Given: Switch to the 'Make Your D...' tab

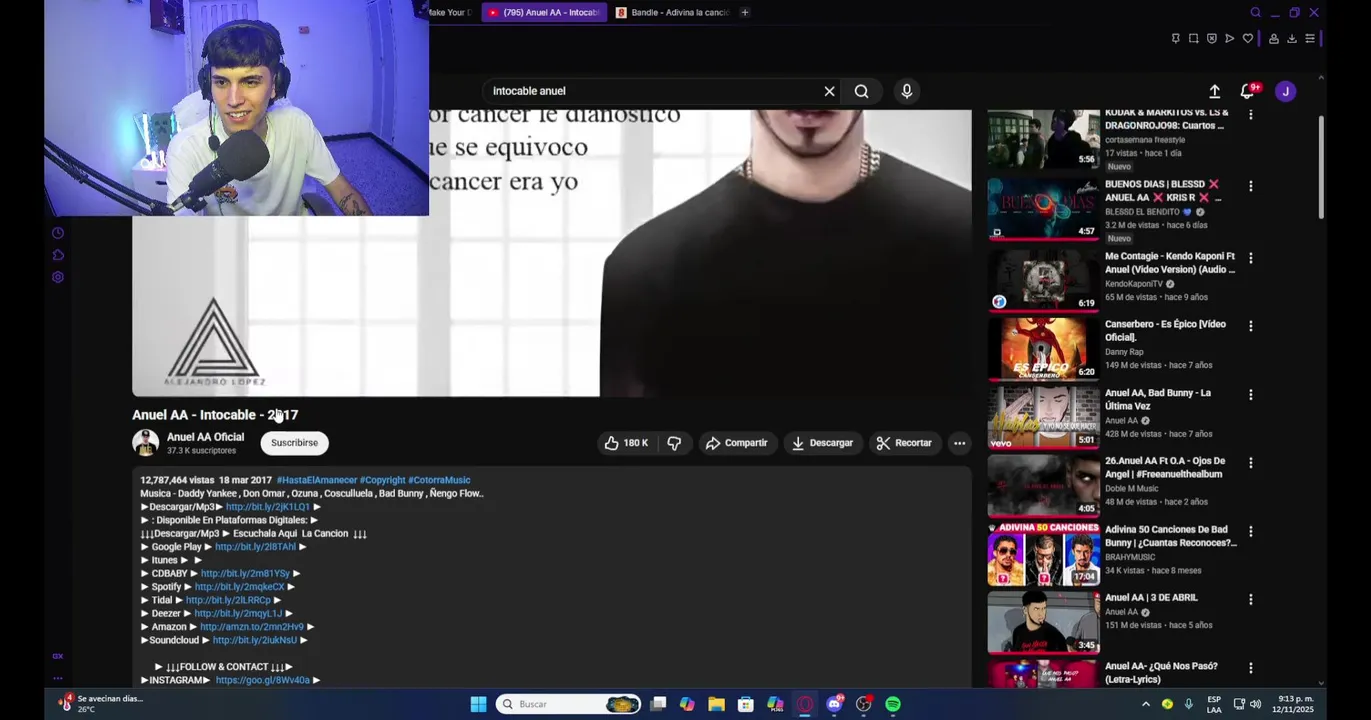Looking at the screenshot, I should [452, 12].
